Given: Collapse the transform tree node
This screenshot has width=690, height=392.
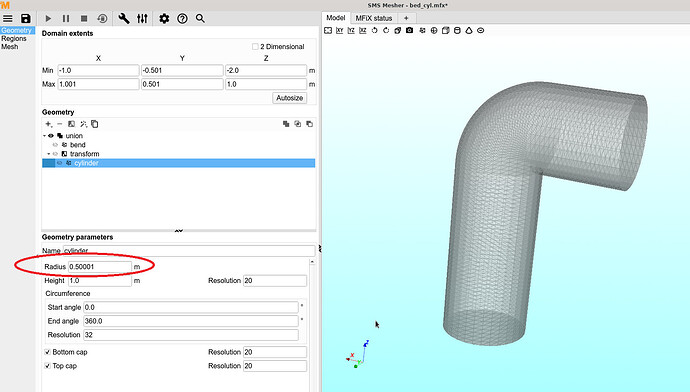Looking at the screenshot, I should click(49, 154).
